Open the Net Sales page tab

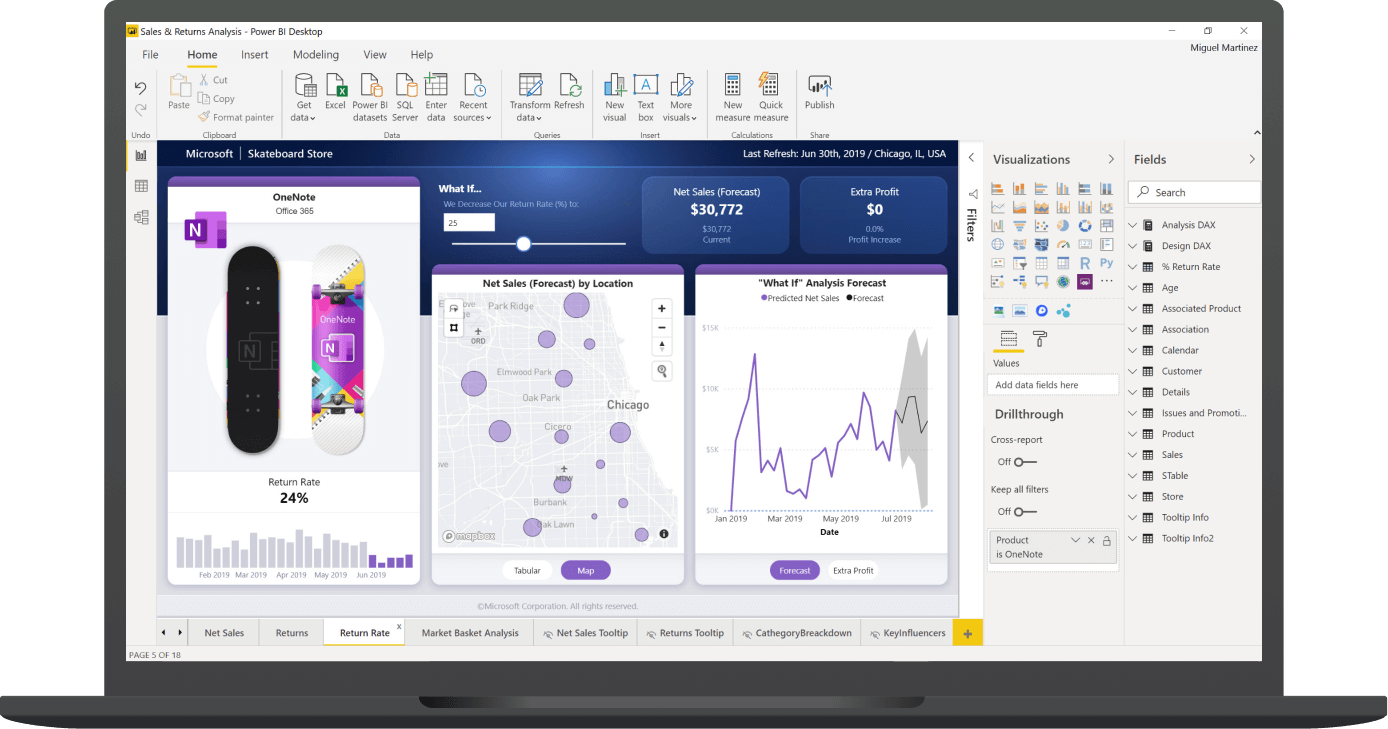tap(224, 633)
